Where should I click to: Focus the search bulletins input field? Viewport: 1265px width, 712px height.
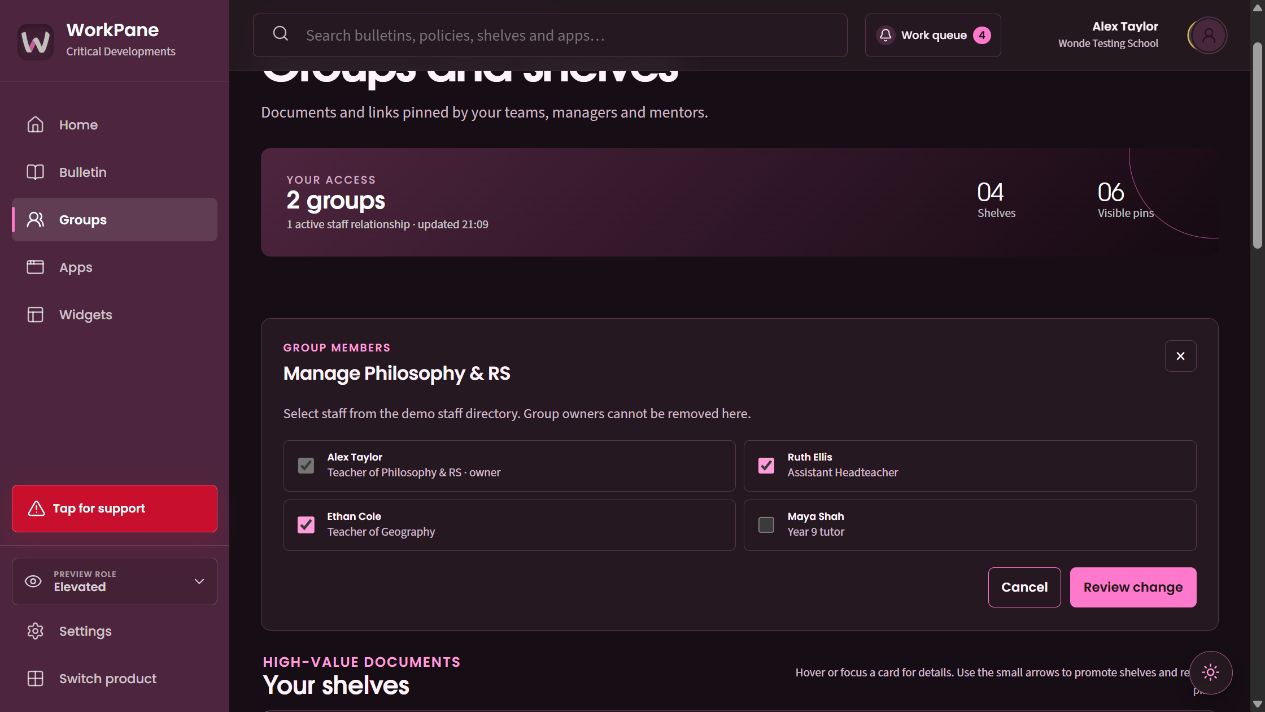[550, 35]
